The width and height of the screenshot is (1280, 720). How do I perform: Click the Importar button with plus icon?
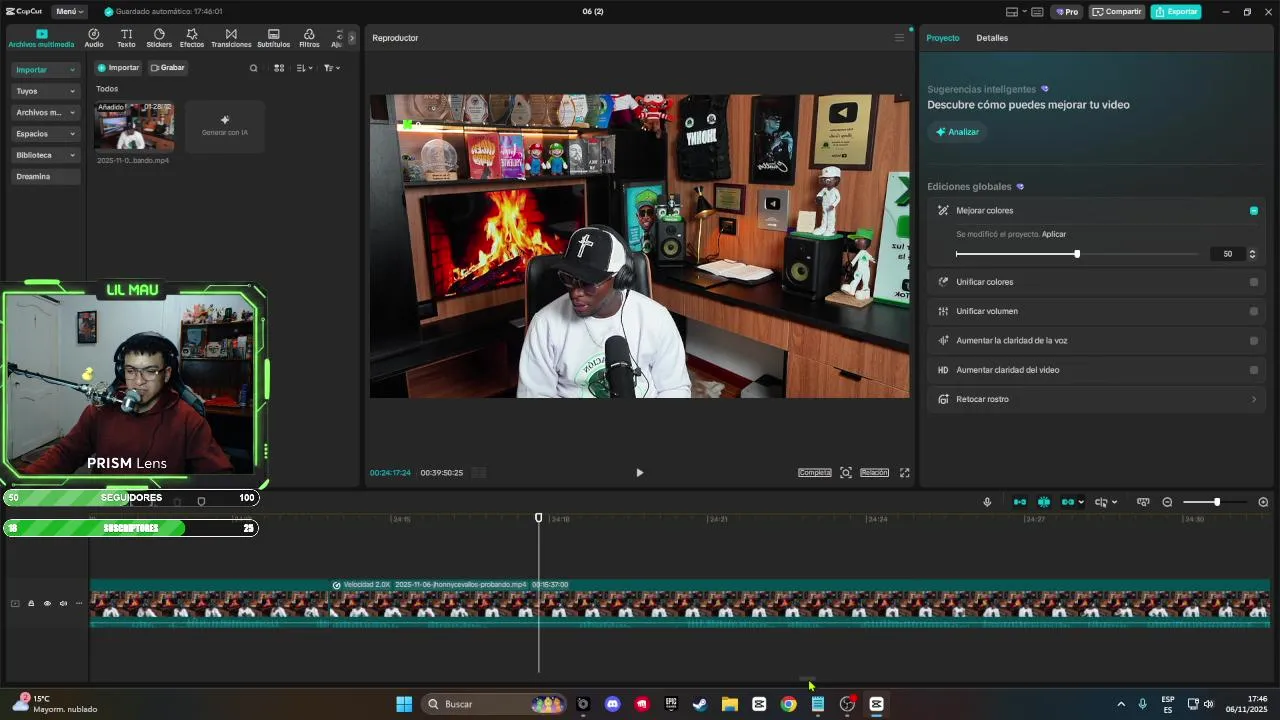point(118,68)
